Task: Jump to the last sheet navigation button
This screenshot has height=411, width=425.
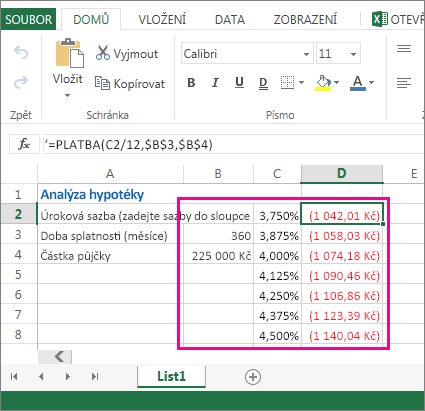Action: pyautogui.click(x=95, y=377)
